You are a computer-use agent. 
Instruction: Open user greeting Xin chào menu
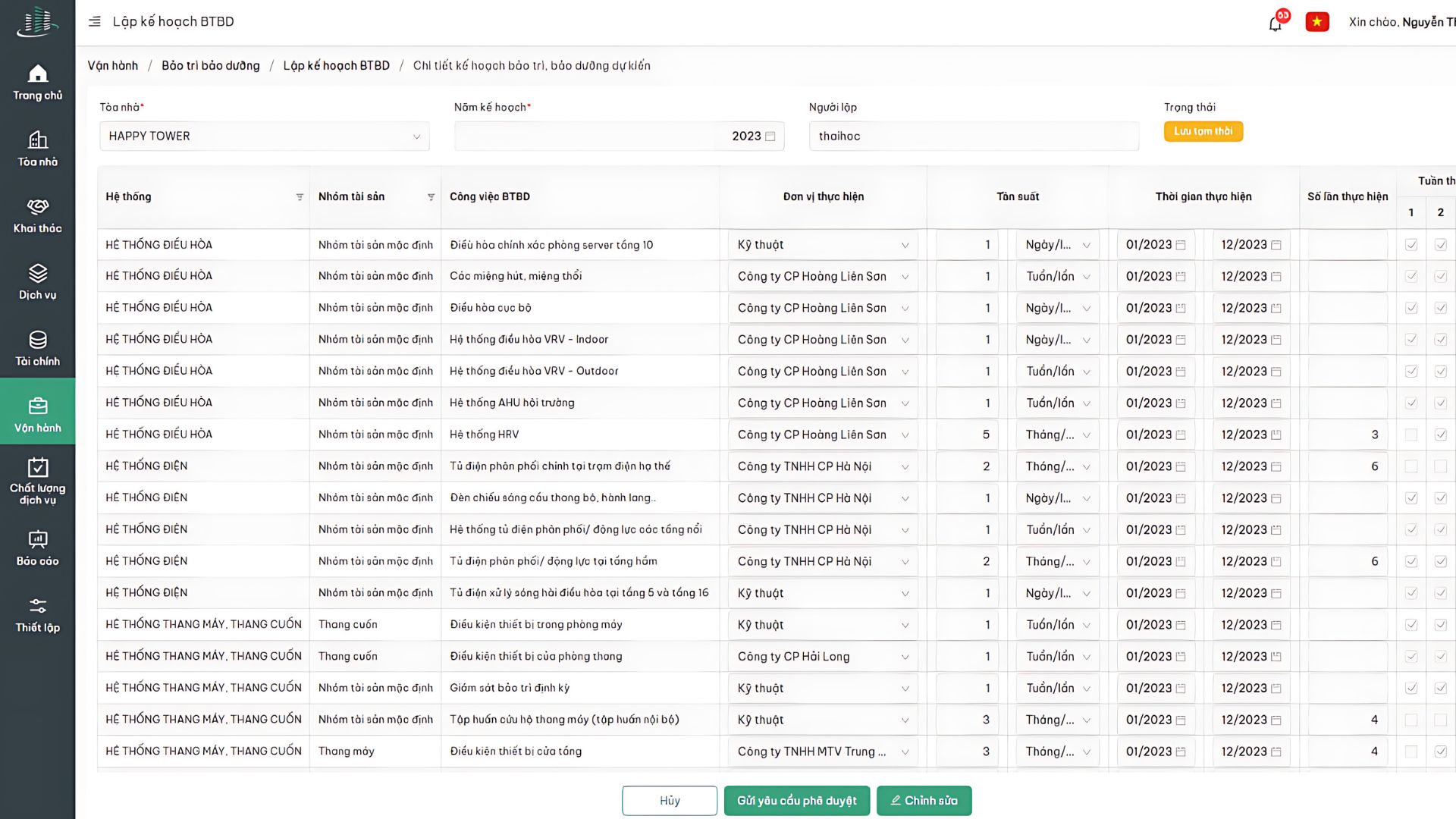1401,22
